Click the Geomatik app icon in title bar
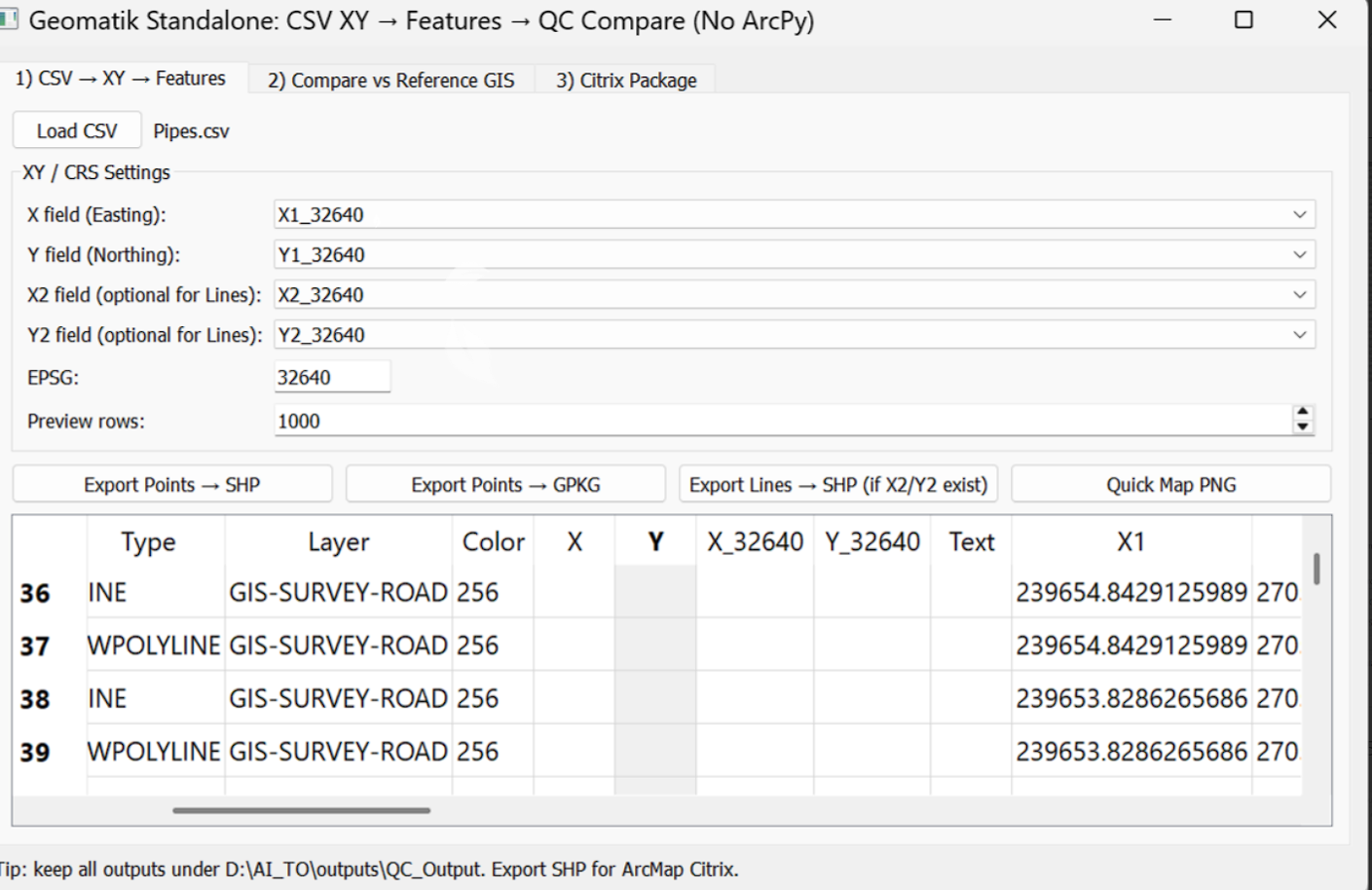The height and width of the screenshot is (890, 1372). click(8, 19)
